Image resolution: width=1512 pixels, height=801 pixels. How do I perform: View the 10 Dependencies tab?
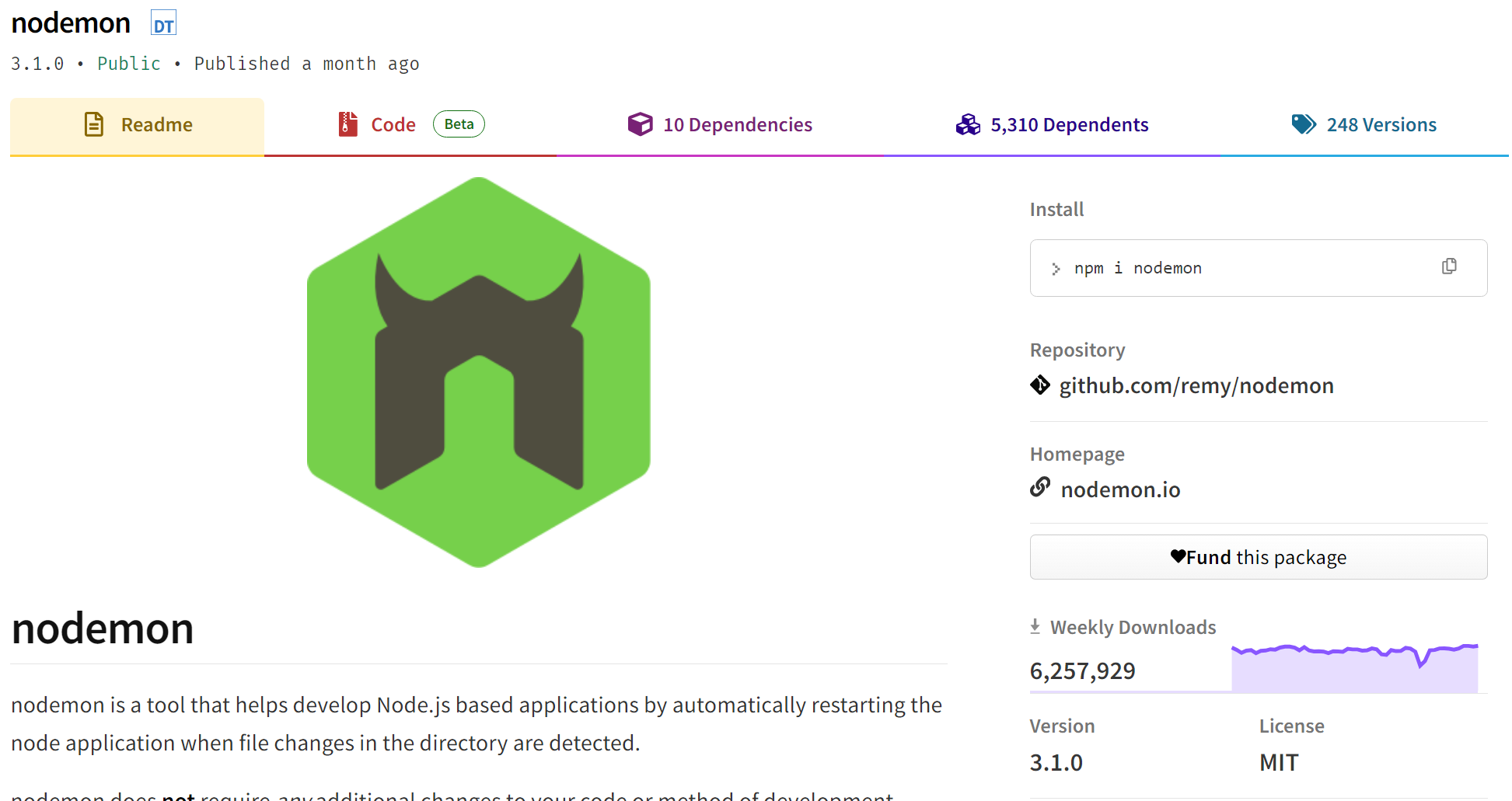[720, 126]
